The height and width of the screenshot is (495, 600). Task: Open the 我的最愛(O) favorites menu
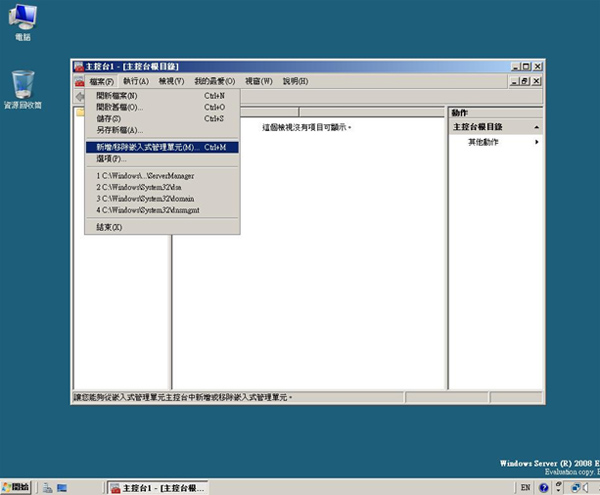[x=214, y=81]
